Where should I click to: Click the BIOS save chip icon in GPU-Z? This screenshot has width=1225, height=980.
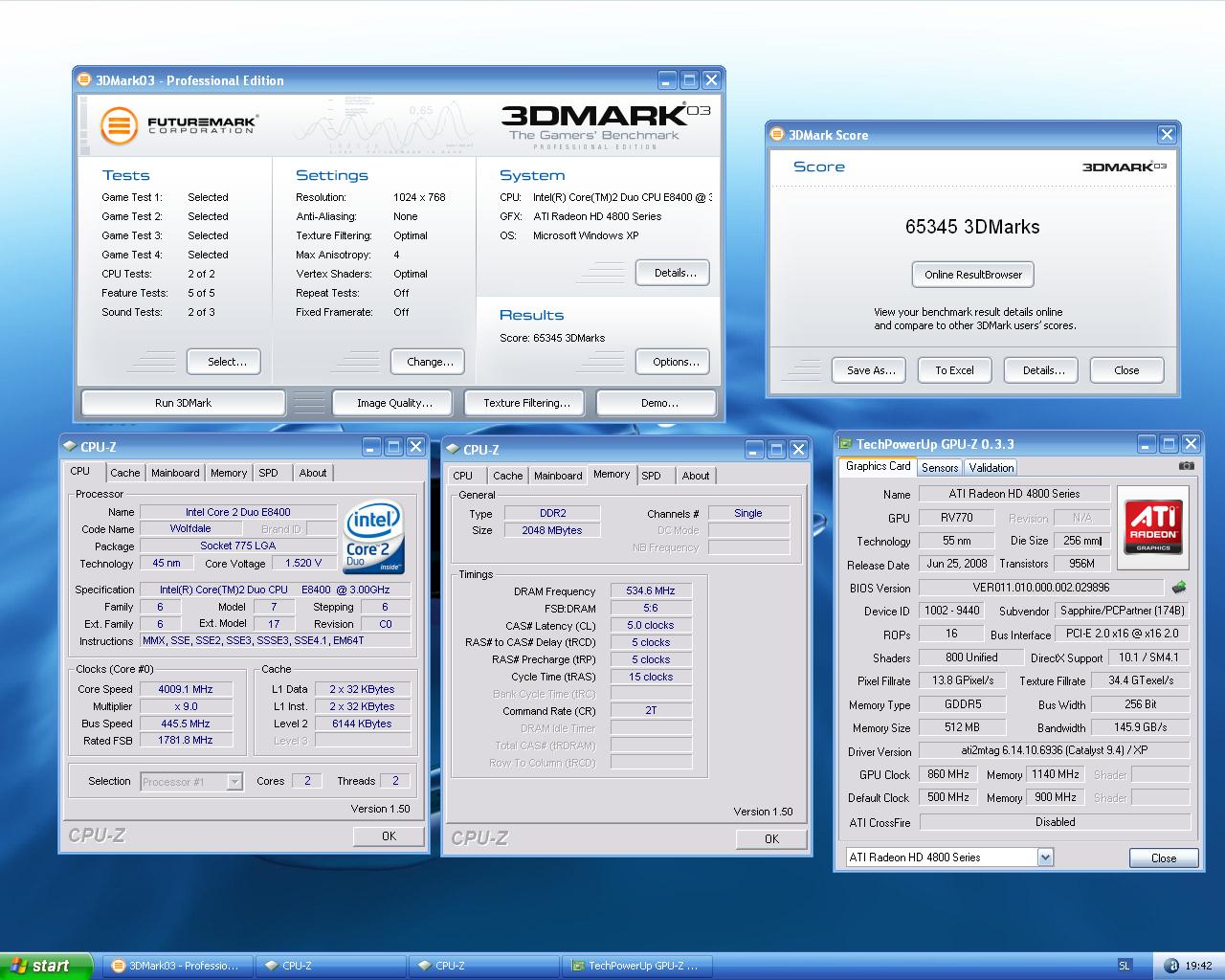pyautogui.click(x=1179, y=587)
